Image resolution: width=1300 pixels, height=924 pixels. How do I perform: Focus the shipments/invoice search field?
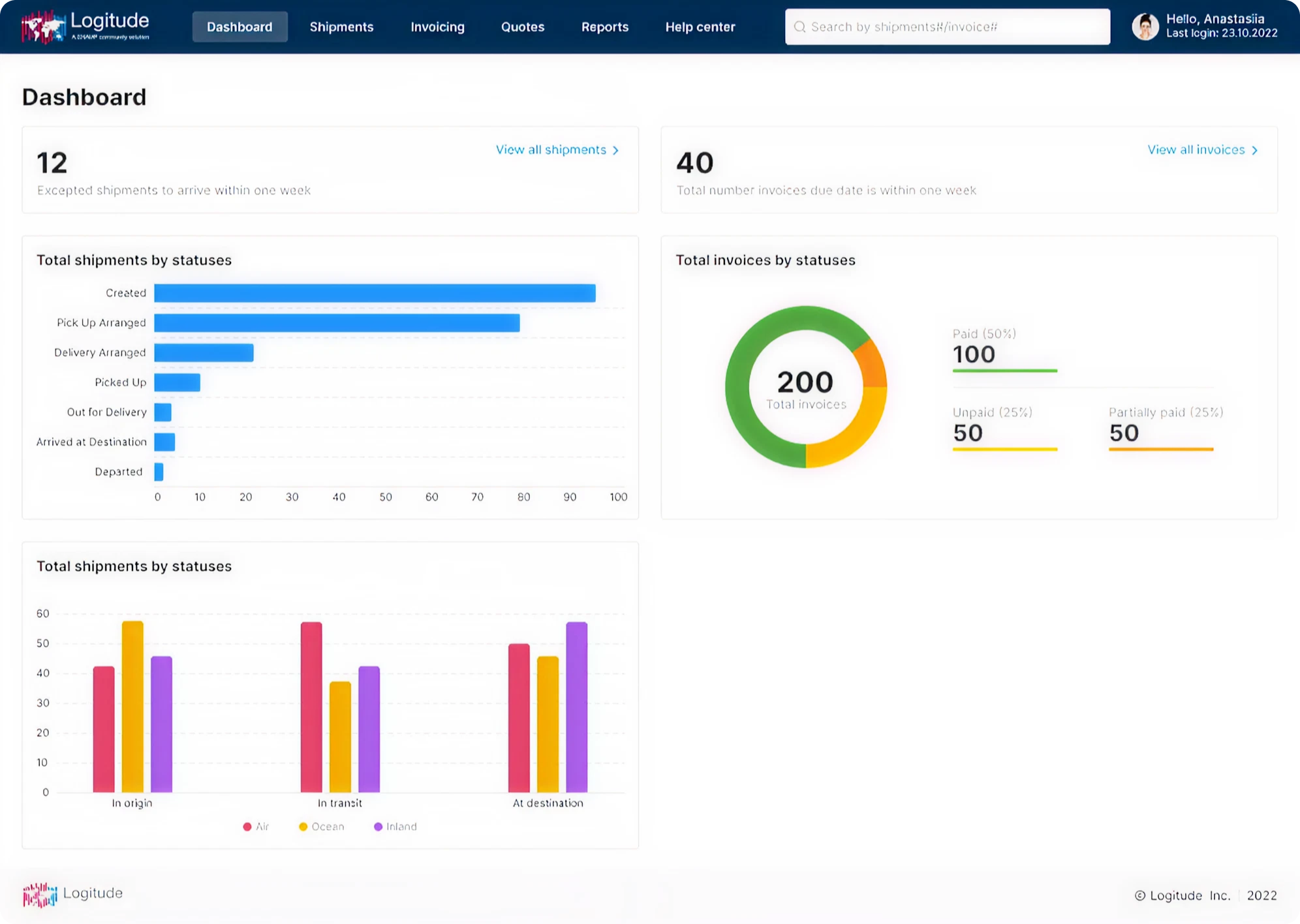point(947,27)
